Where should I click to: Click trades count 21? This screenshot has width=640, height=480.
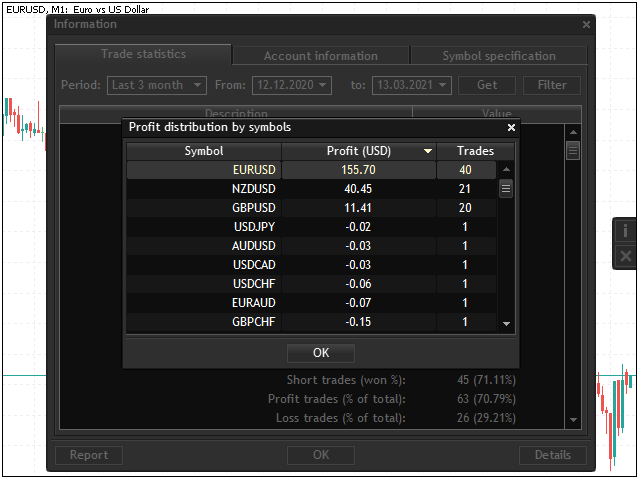[465, 189]
